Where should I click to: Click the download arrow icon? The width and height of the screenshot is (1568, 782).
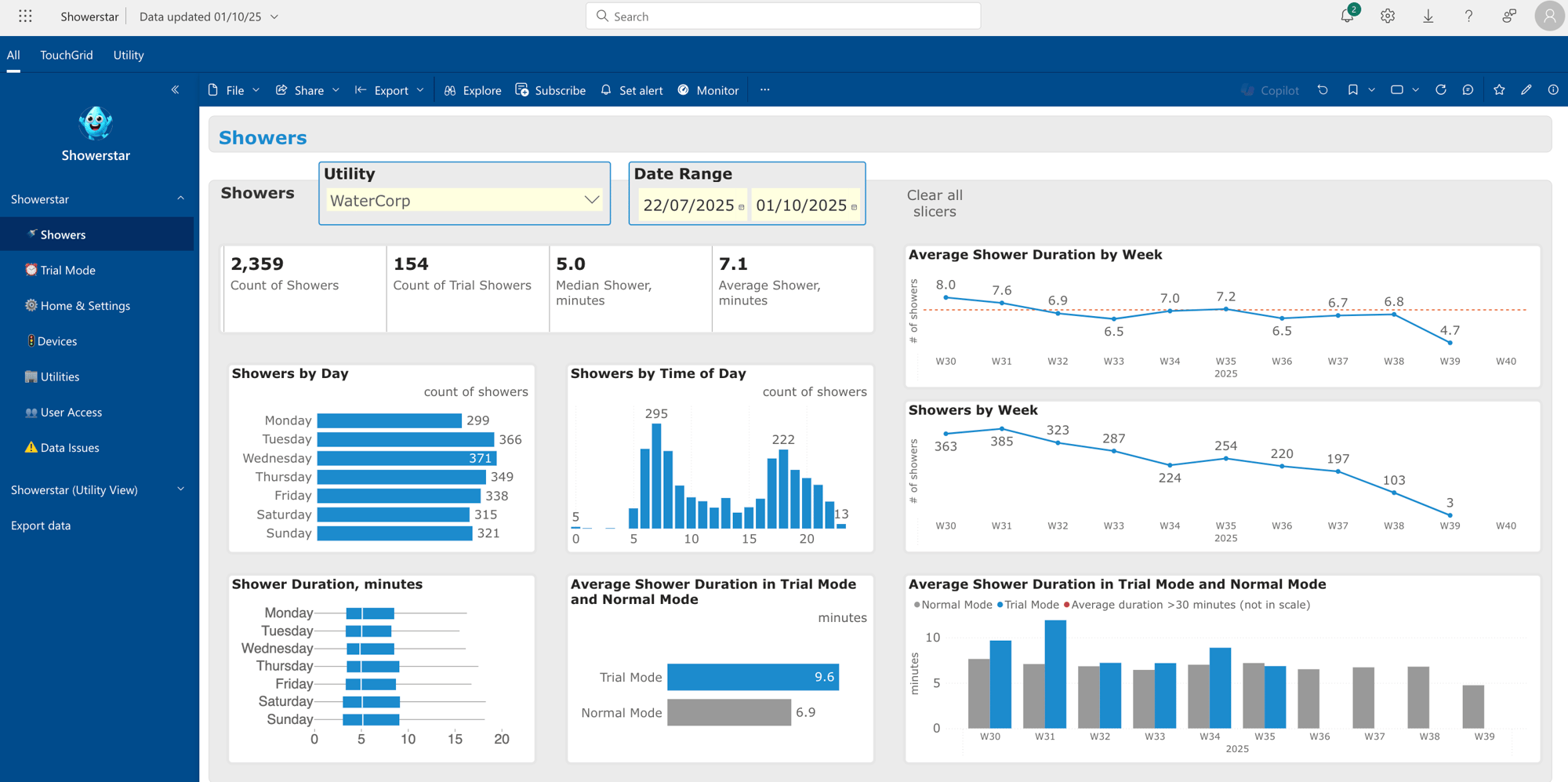click(1428, 16)
